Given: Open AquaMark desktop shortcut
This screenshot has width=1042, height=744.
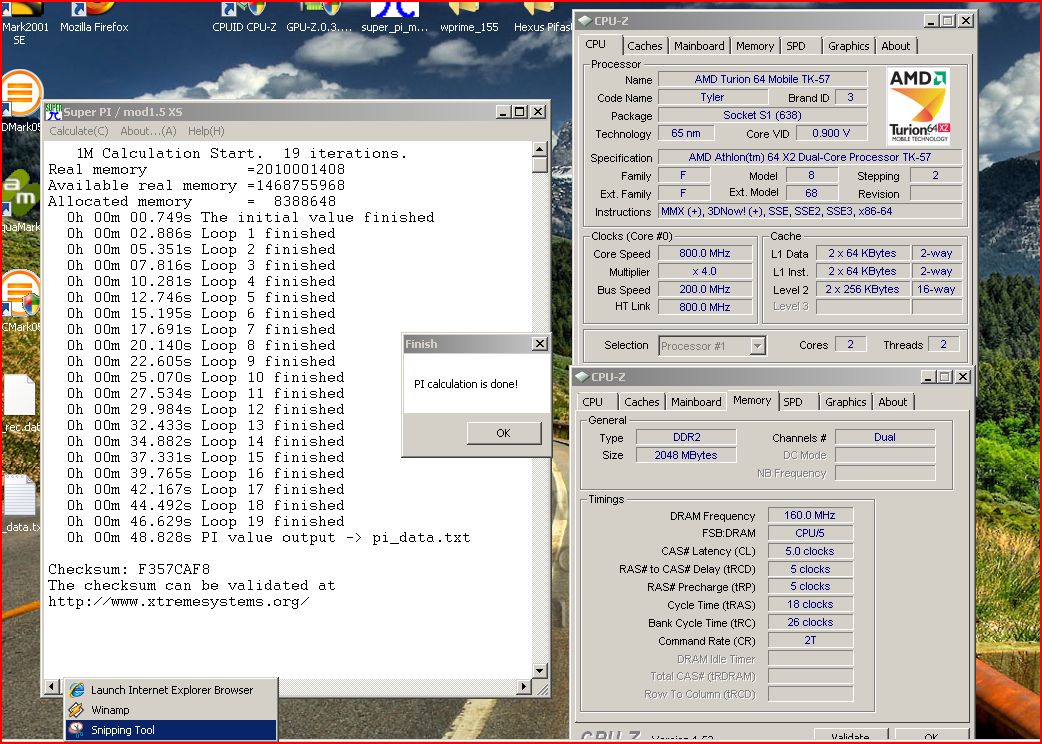Looking at the screenshot, I should coord(21,201).
